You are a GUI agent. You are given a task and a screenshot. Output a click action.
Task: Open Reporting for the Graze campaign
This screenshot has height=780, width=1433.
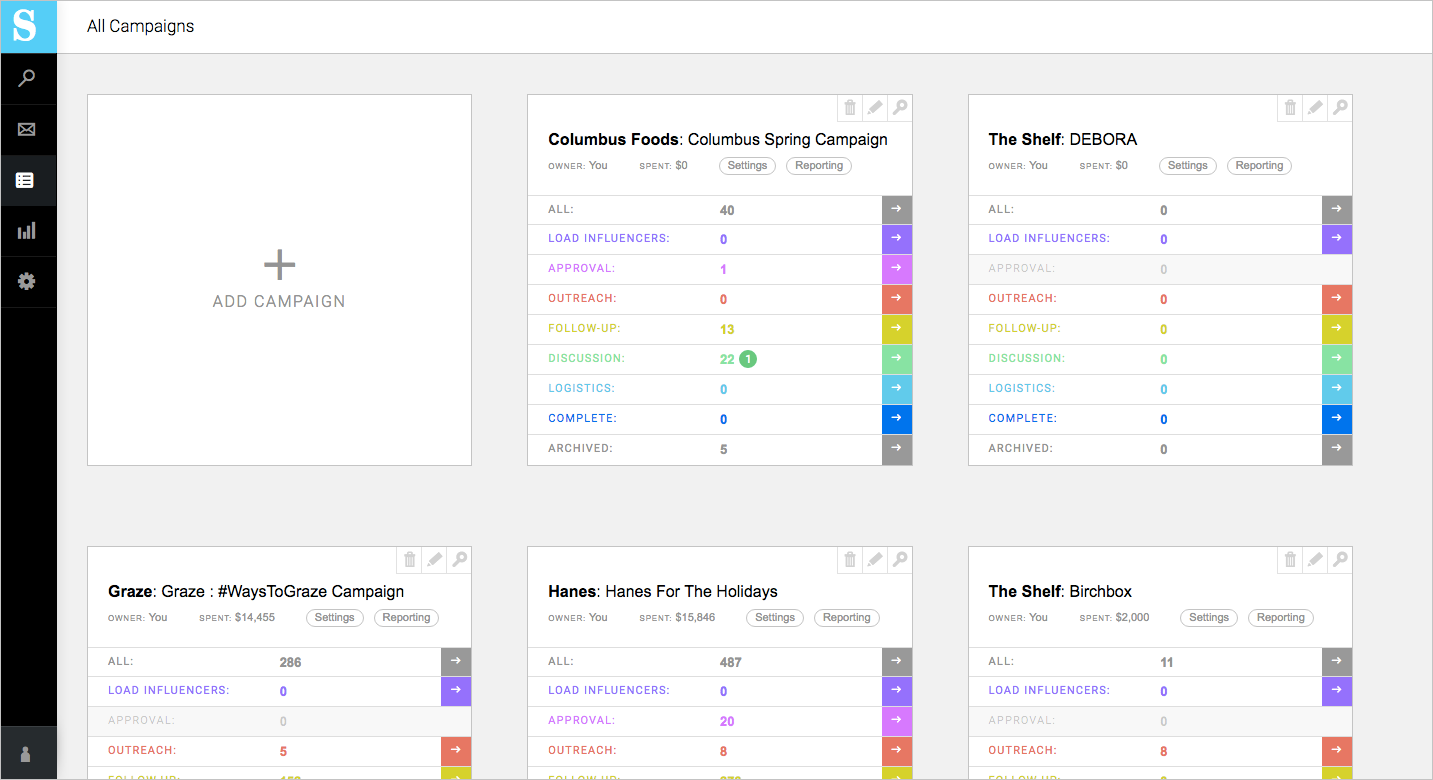(x=406, y=618)
